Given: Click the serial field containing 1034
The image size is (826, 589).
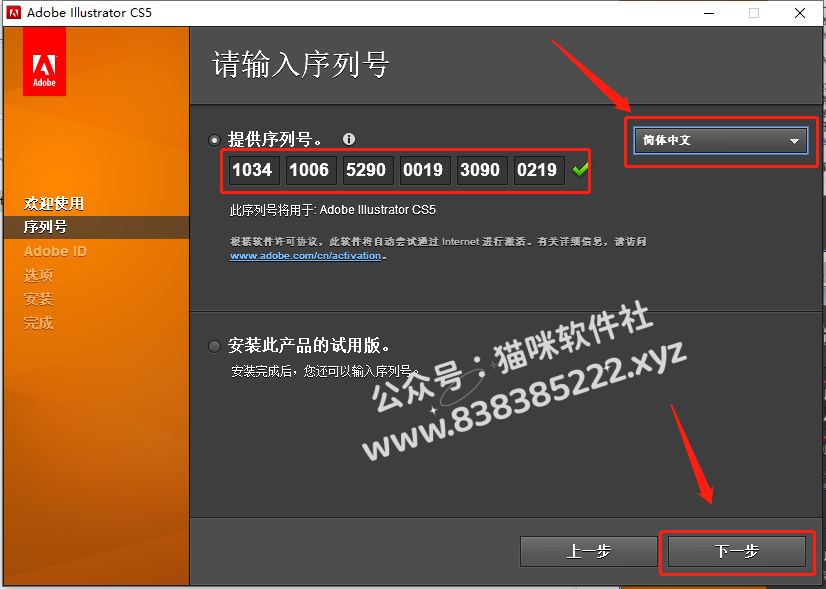Looking at the screenshot, I should click(x=252, y=170).
